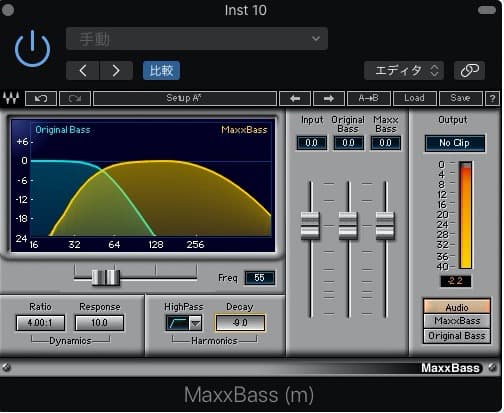
Task: Click the right arrow preset button
Action: [x=329, y=99]
